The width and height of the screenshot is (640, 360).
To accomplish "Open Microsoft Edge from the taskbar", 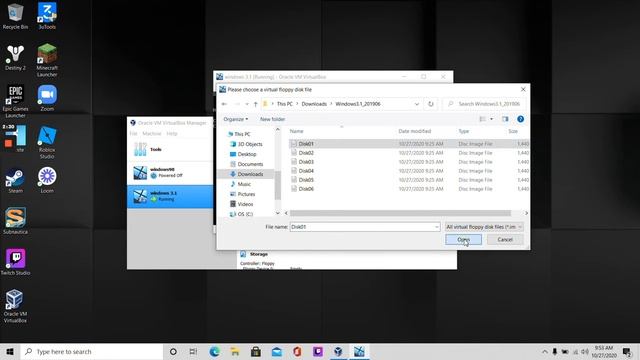I will [x=214, y=351].
